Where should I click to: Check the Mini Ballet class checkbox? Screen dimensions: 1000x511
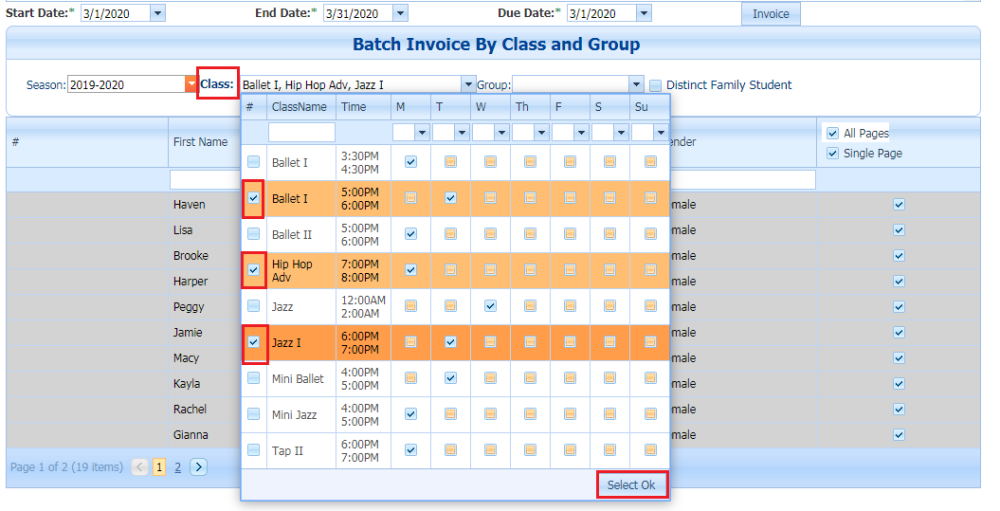pyautogui.click(x=254, y=378)
